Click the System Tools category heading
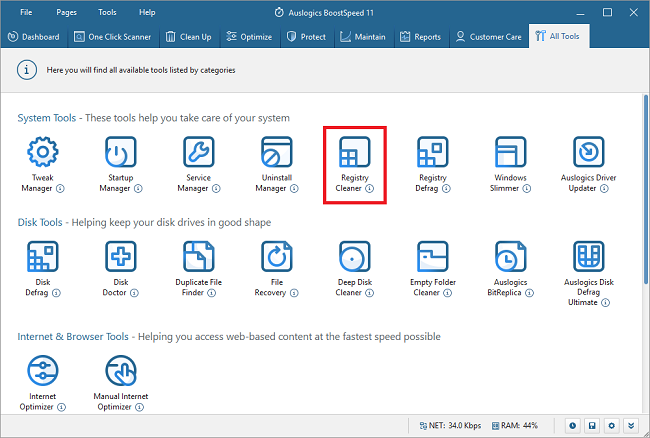The width and height of the screenshot is (650, 438). (47, 118)
